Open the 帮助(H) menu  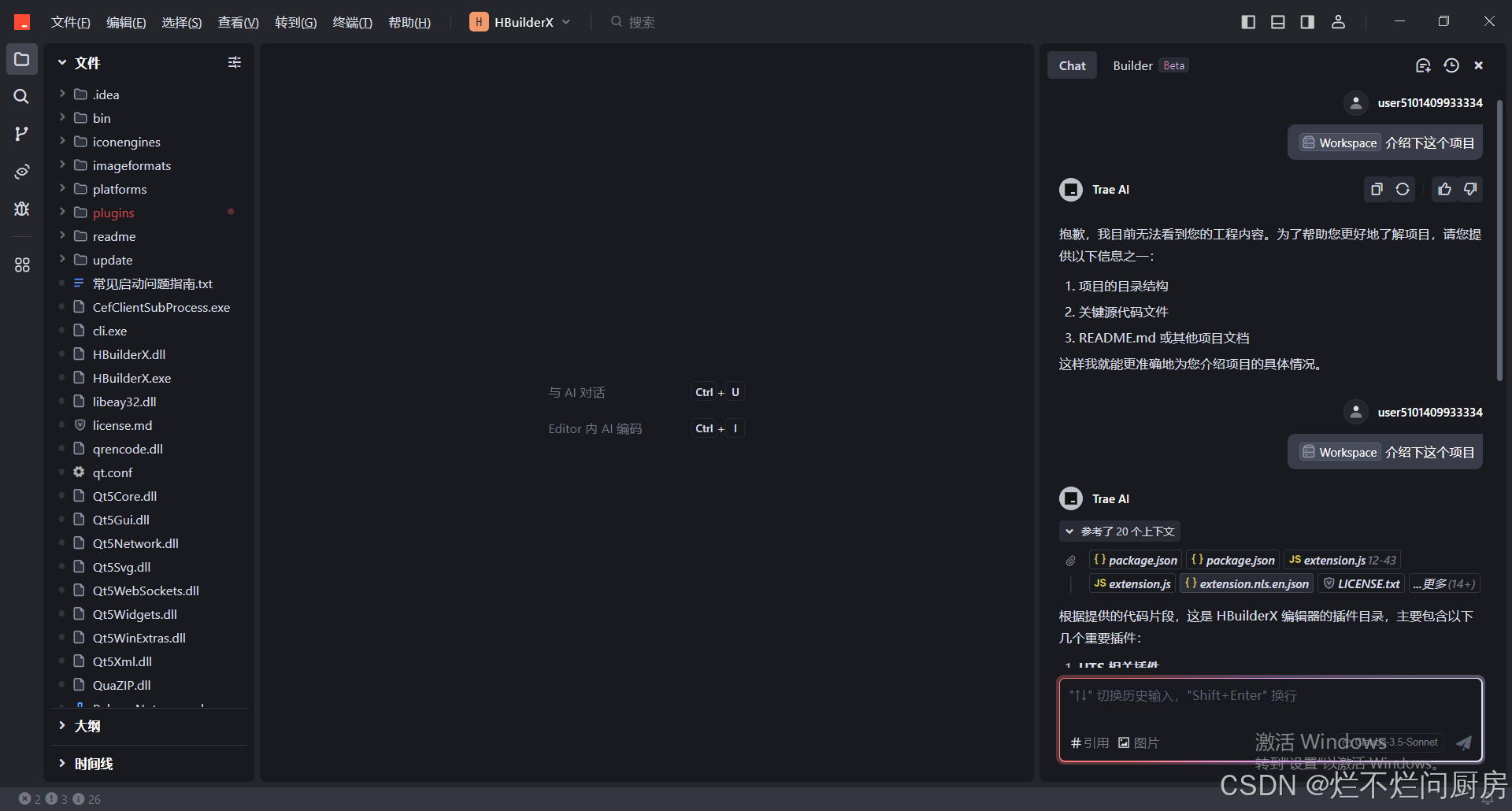click(x=409, y=22)
